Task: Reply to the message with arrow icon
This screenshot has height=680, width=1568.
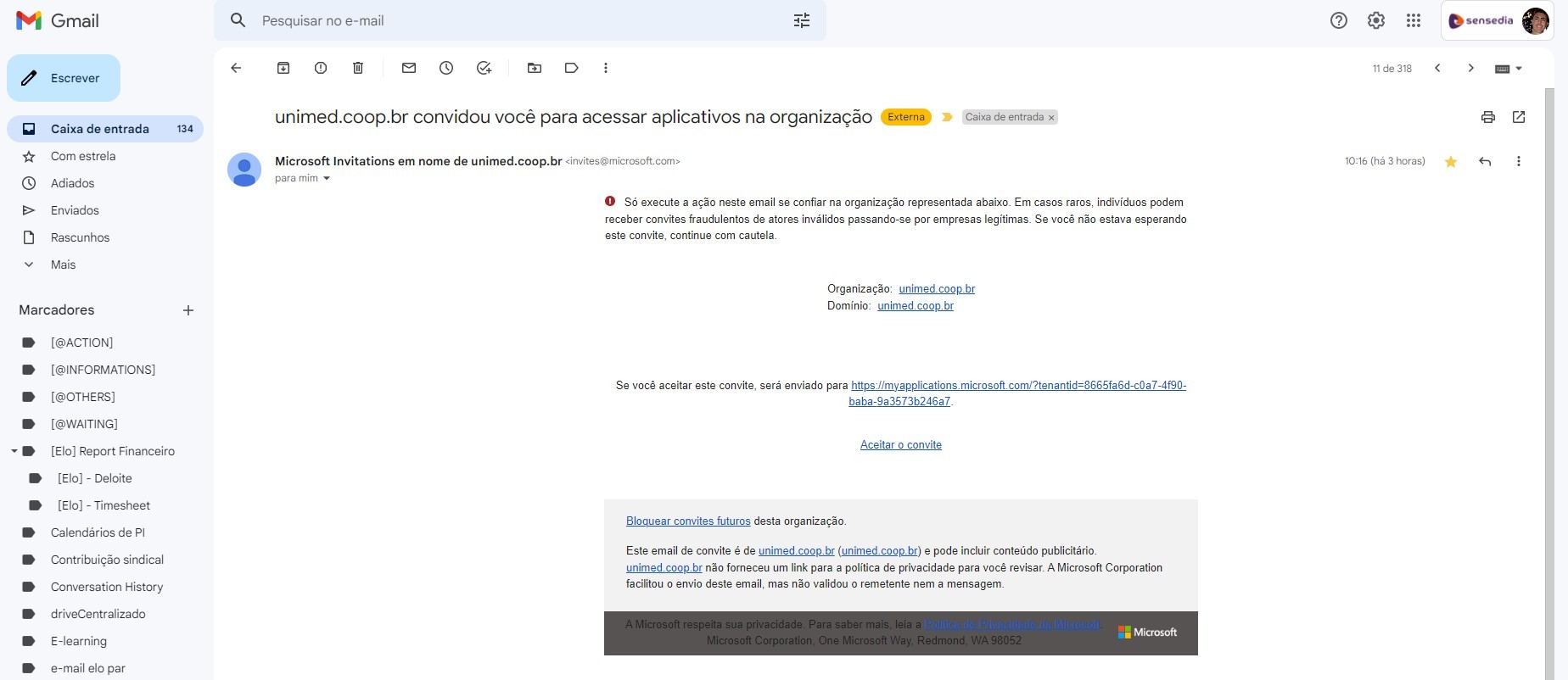Action: click(x=1485, y=161)
